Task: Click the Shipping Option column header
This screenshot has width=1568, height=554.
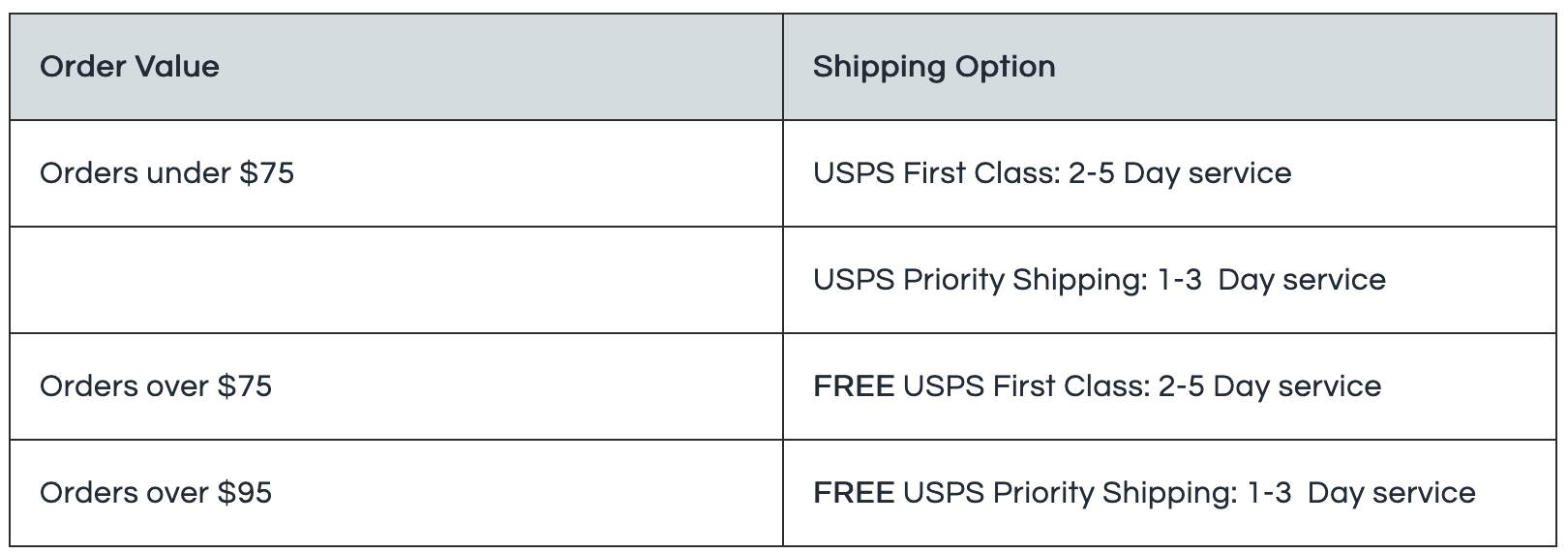Action: coord(1169,67)
